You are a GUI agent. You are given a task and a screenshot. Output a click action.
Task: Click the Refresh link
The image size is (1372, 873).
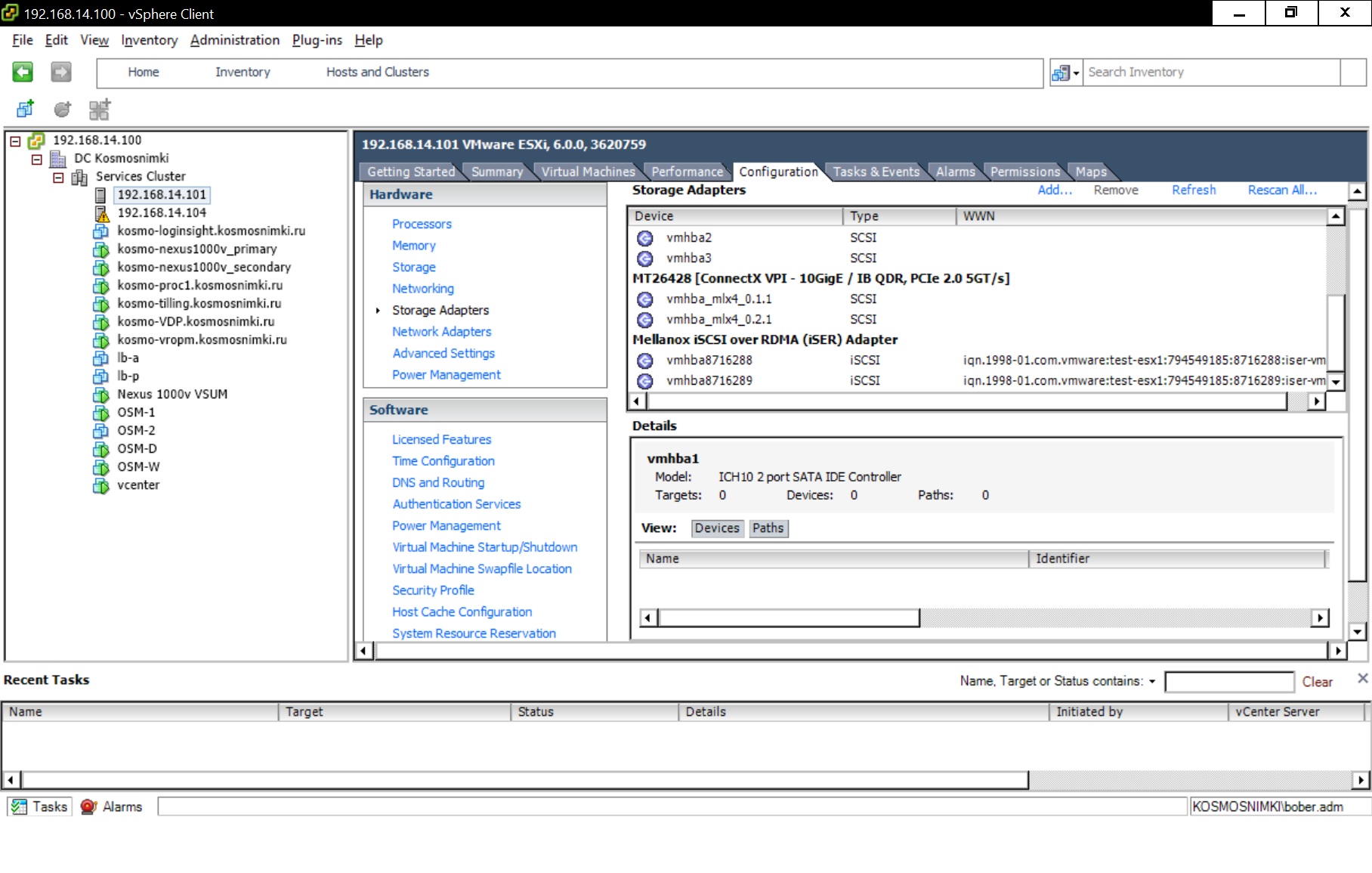tap(1194, 190)
